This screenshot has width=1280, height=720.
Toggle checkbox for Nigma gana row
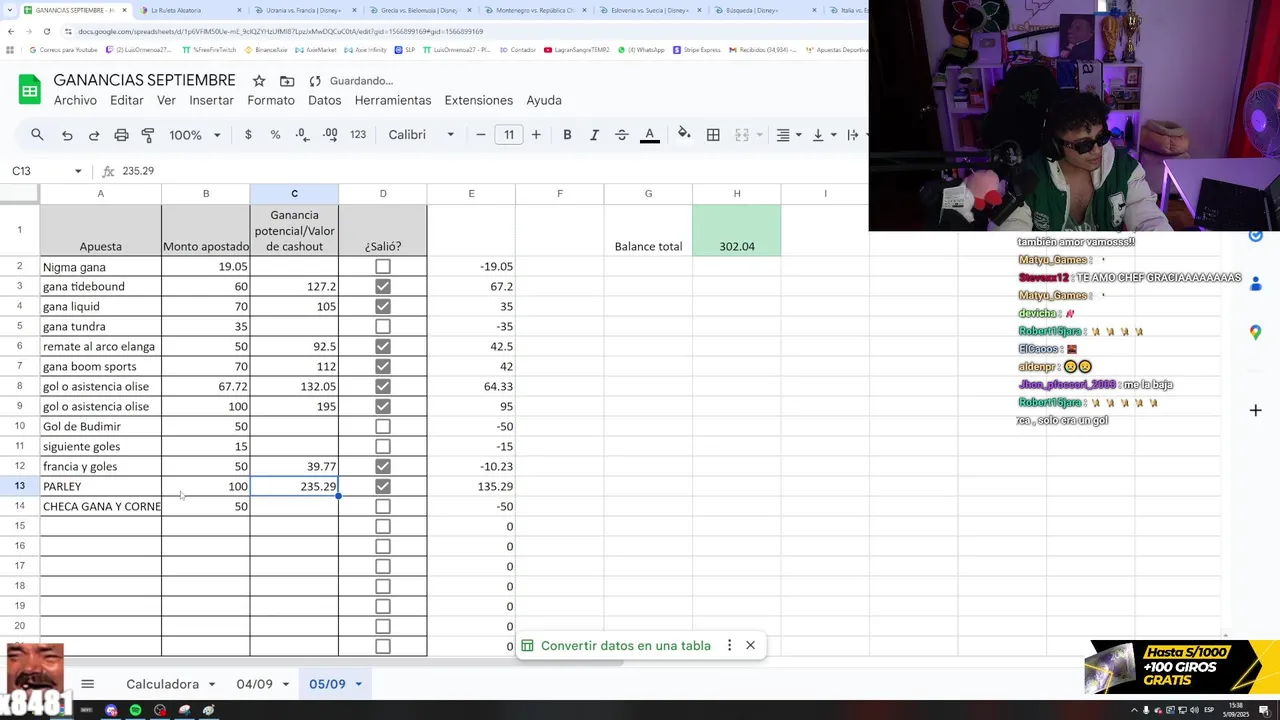[x=383, y=267]
